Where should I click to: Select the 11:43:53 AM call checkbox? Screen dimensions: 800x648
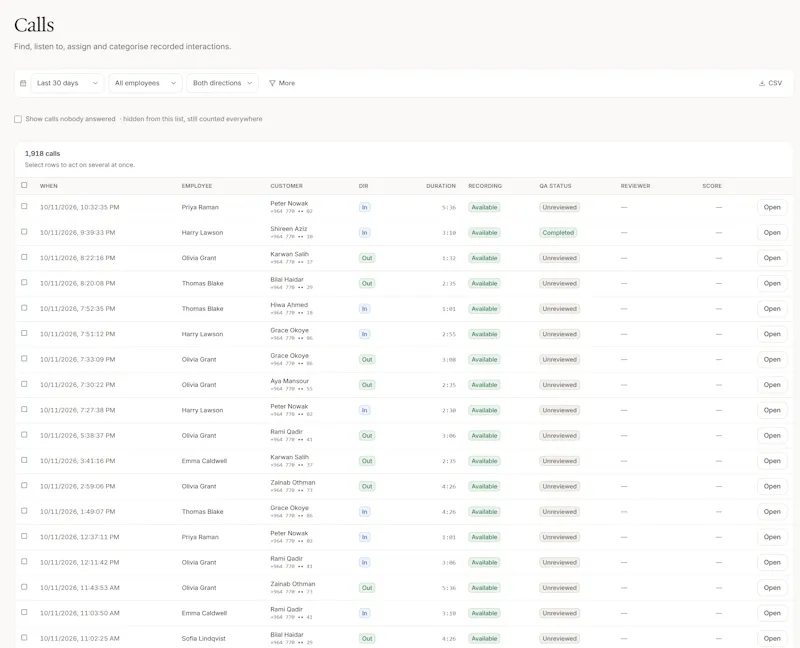24,587
